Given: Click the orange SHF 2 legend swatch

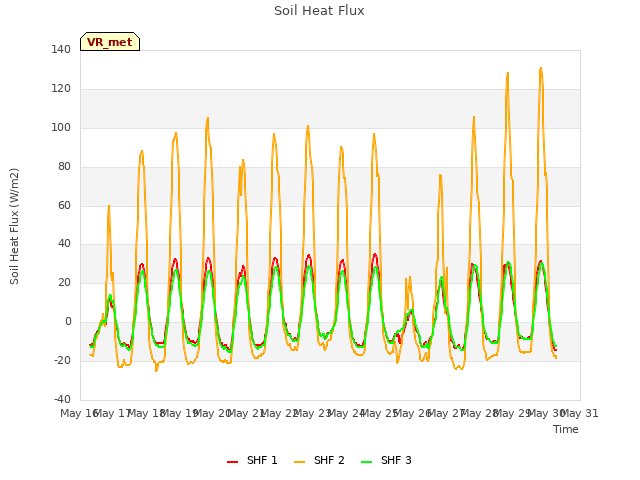Looking at the screenshot, I should pos(299,462).
